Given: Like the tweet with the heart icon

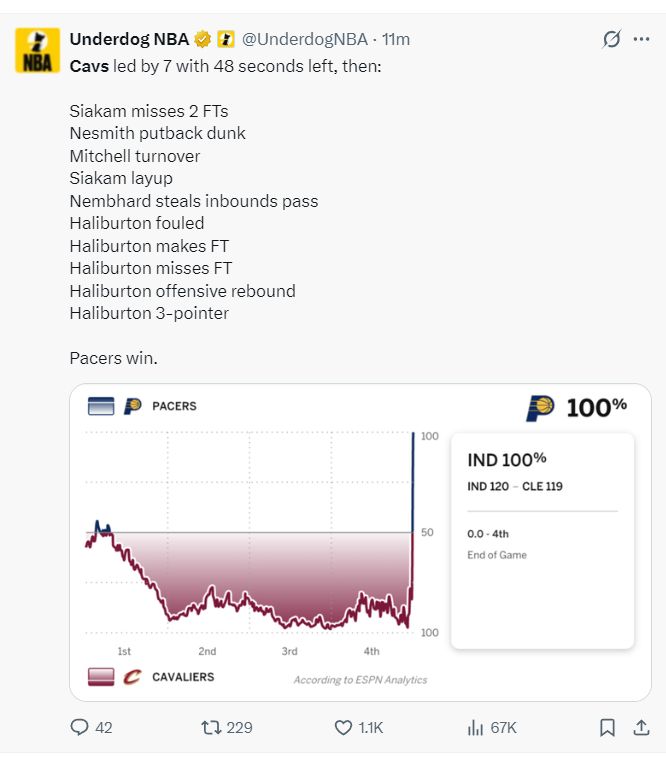Looking at the screenshot, I should click(x=344, y=727).
